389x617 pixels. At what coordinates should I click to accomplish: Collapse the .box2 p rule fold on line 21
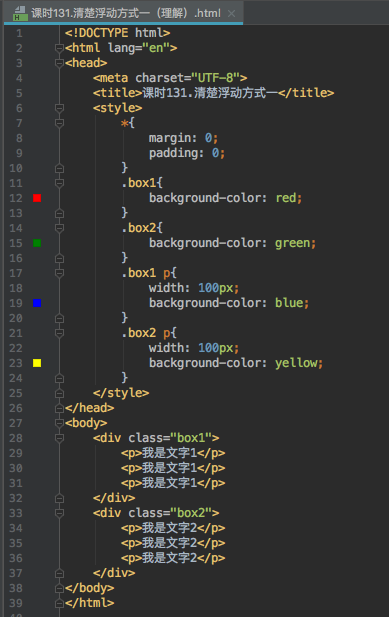[x=59, y=333]
